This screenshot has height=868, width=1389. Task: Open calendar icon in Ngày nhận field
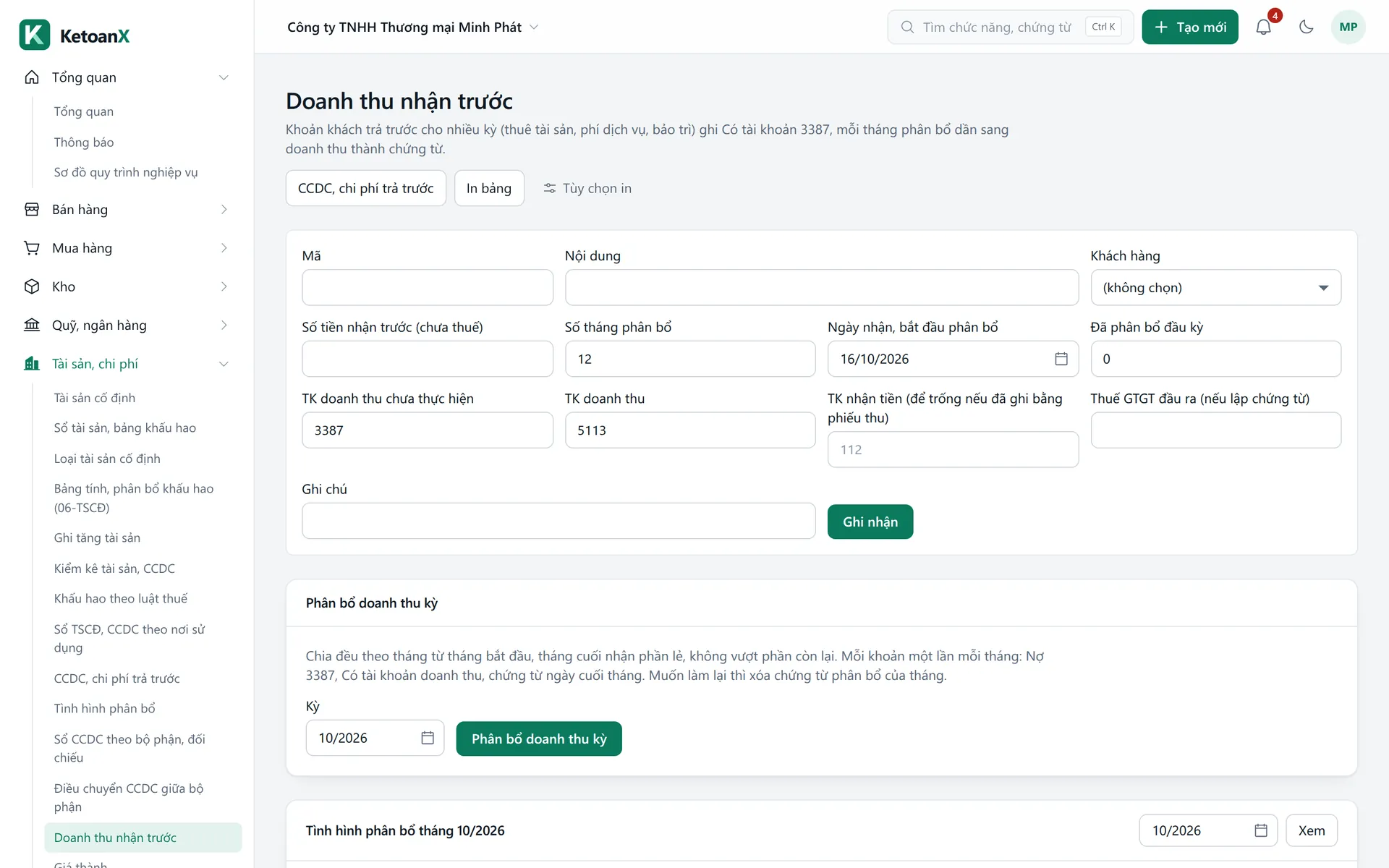tap(1061, 359)
